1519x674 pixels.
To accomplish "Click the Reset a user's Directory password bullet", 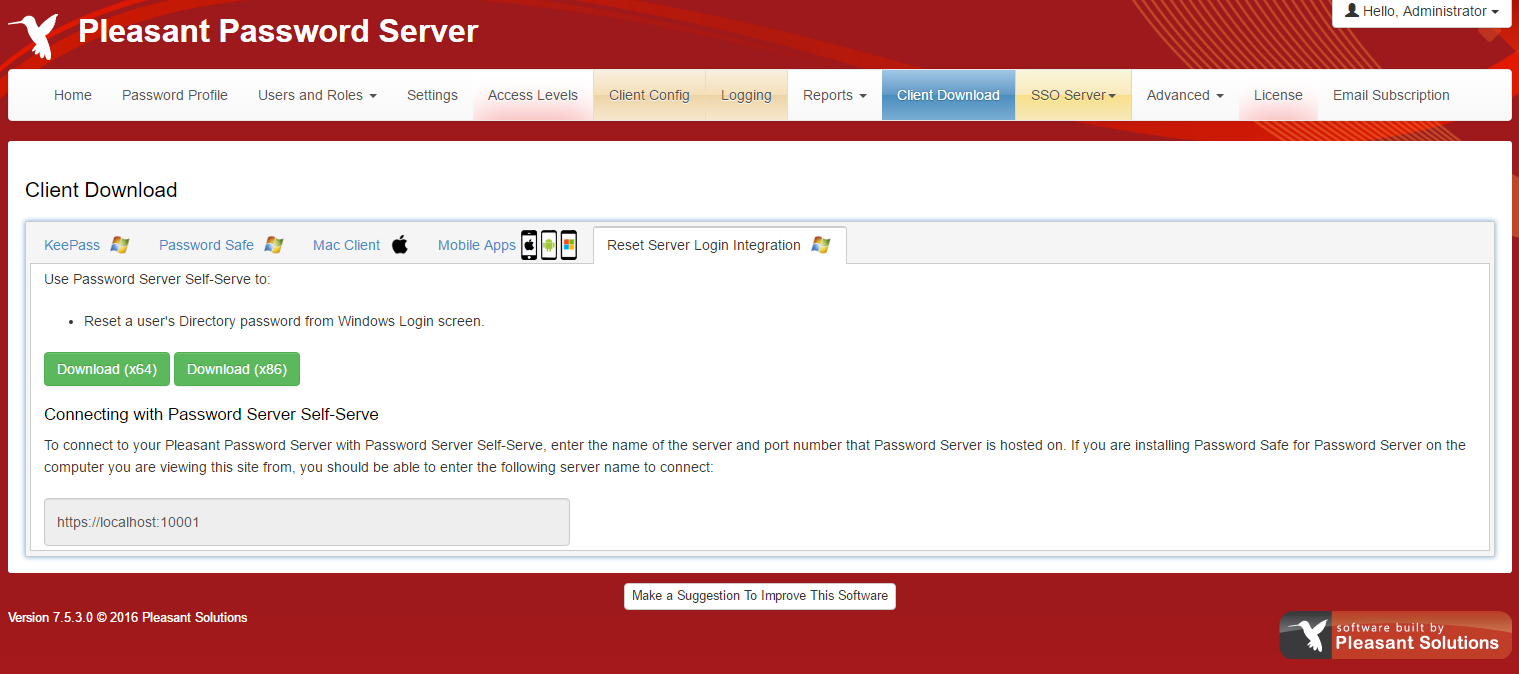I will point(284,321).
